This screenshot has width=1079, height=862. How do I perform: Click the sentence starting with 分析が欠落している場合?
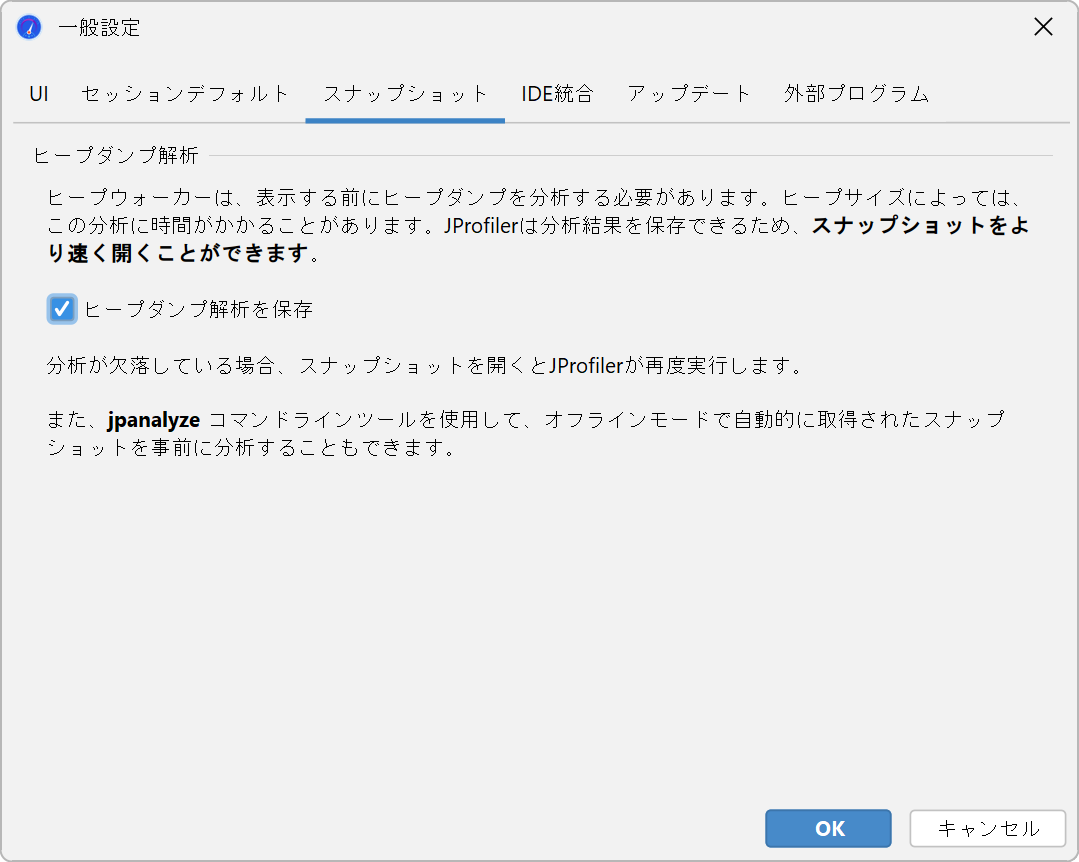(425, 365)
